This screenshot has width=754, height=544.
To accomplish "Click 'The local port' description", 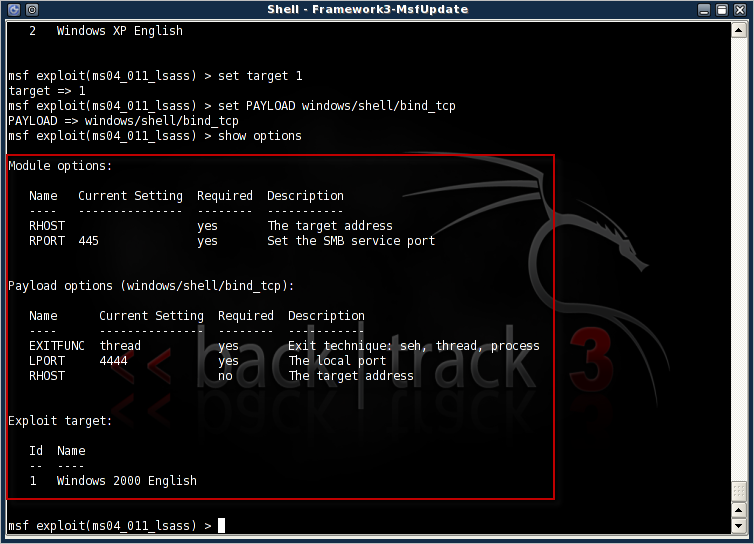I will point(337,361).
